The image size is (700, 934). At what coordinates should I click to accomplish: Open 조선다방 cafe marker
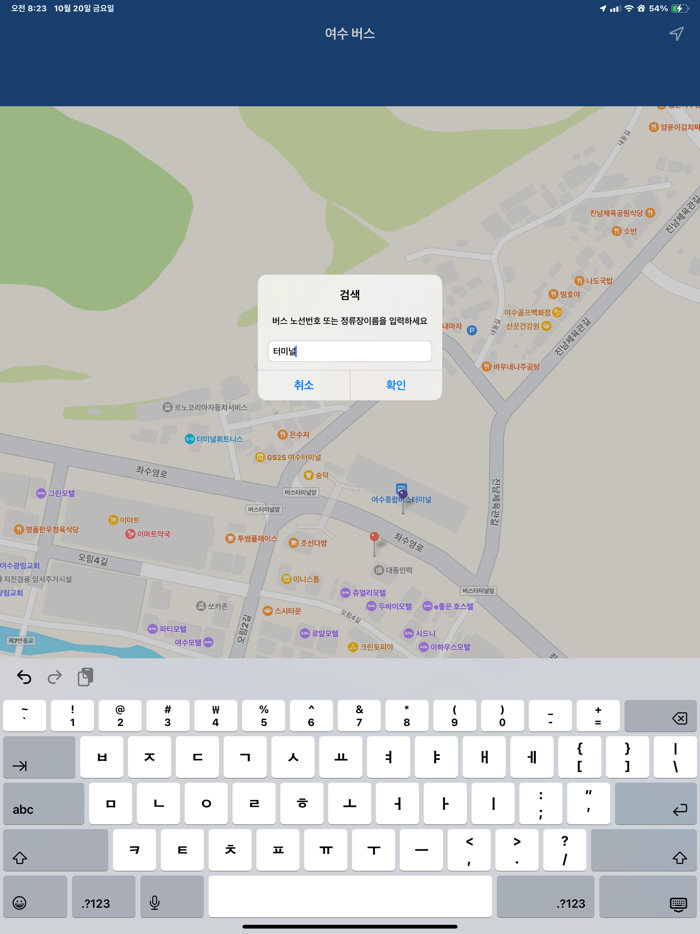[307, 543]
